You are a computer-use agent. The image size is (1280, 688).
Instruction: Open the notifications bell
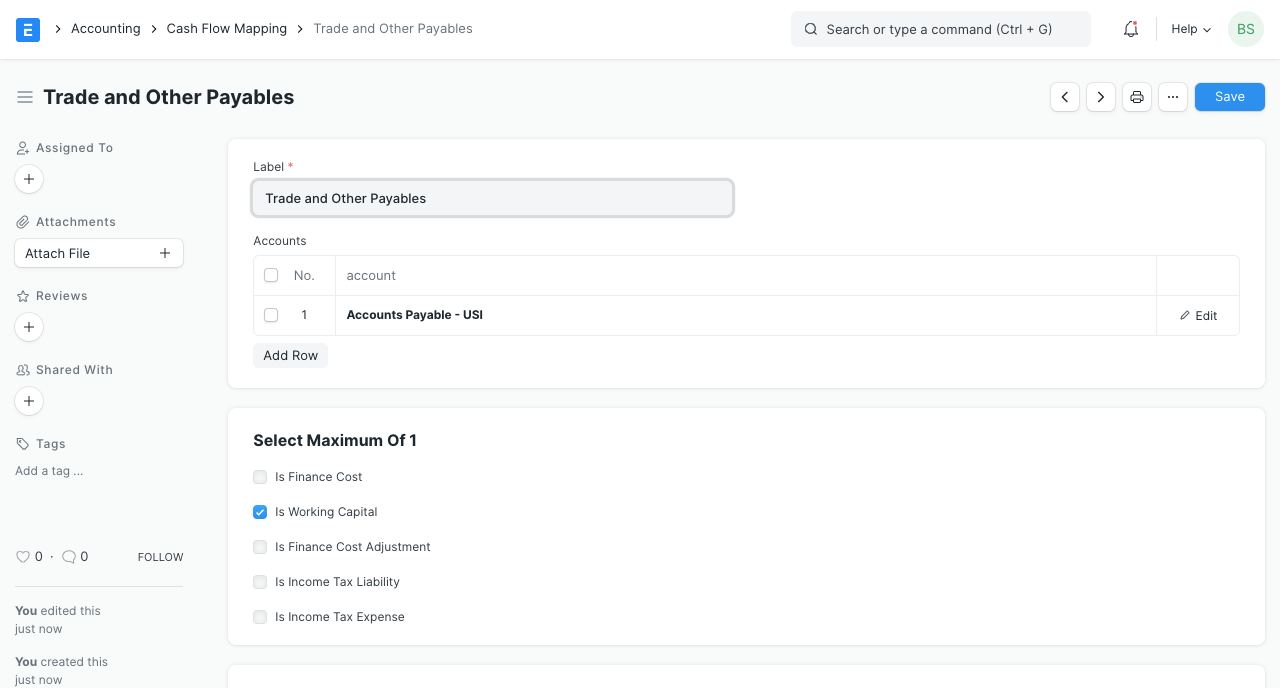[x=1131, y=29]
